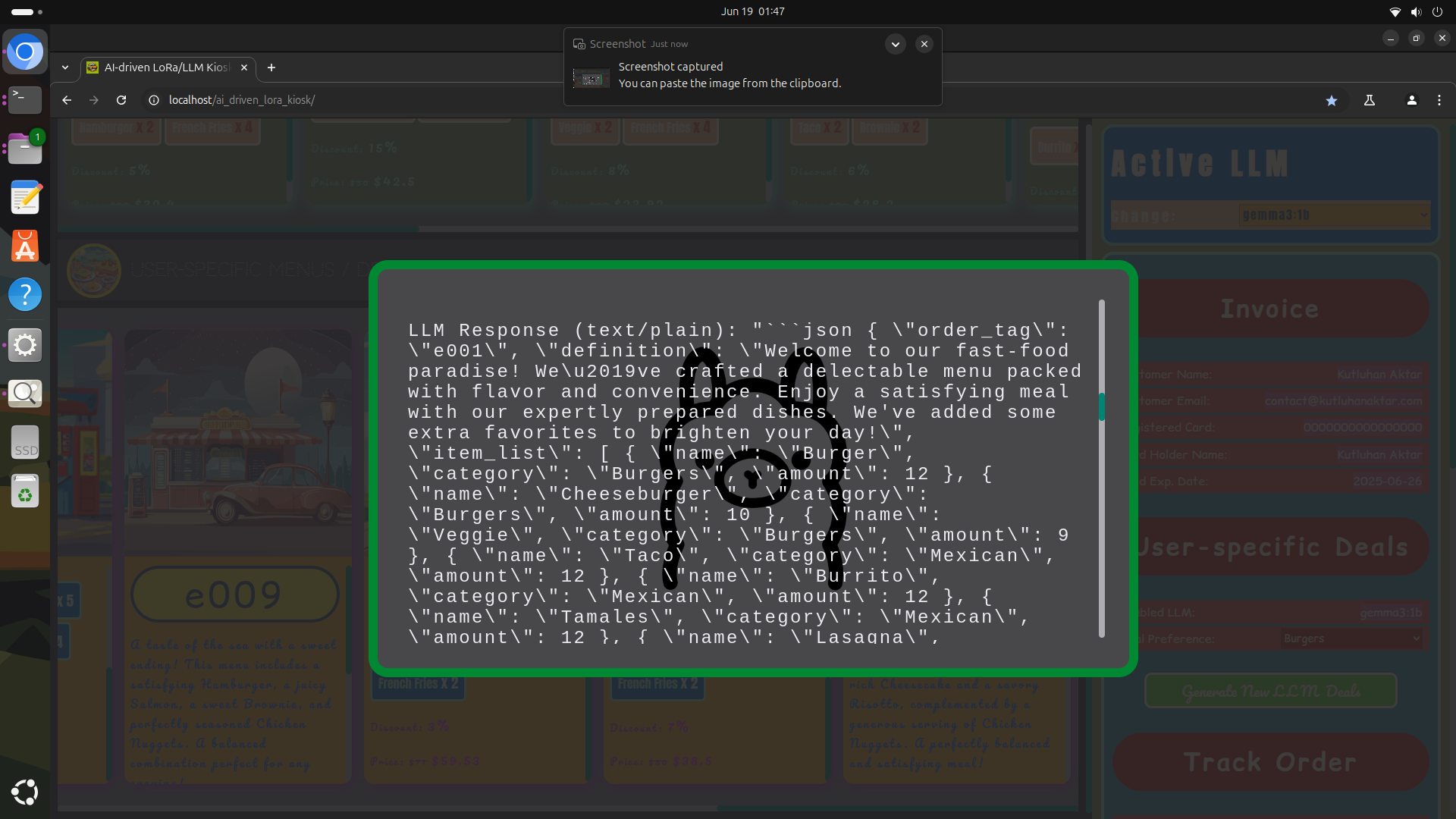Image resolution: width=1456 pixels, height=819 pixels.
Task: Show applications with the Ubuntu logo button
Action: [25, 792]
